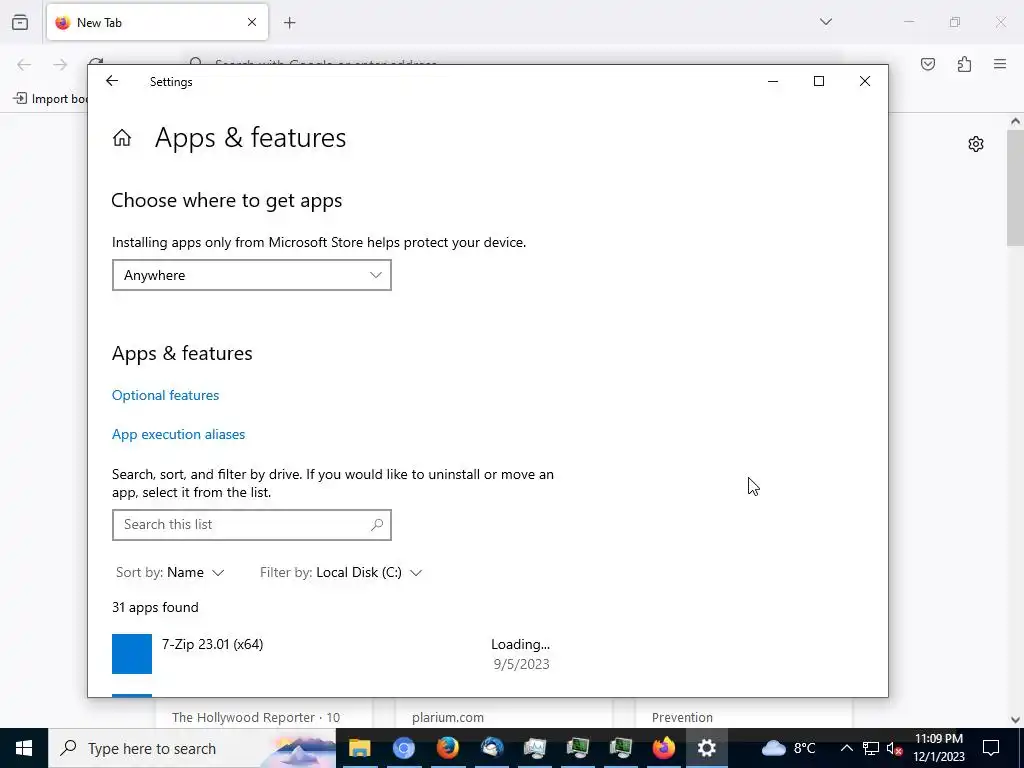The height and width of the screenshot is (768, 1024).
Task: Select the New Tab tab in Firefox
Action: click(x=157, y=22)
